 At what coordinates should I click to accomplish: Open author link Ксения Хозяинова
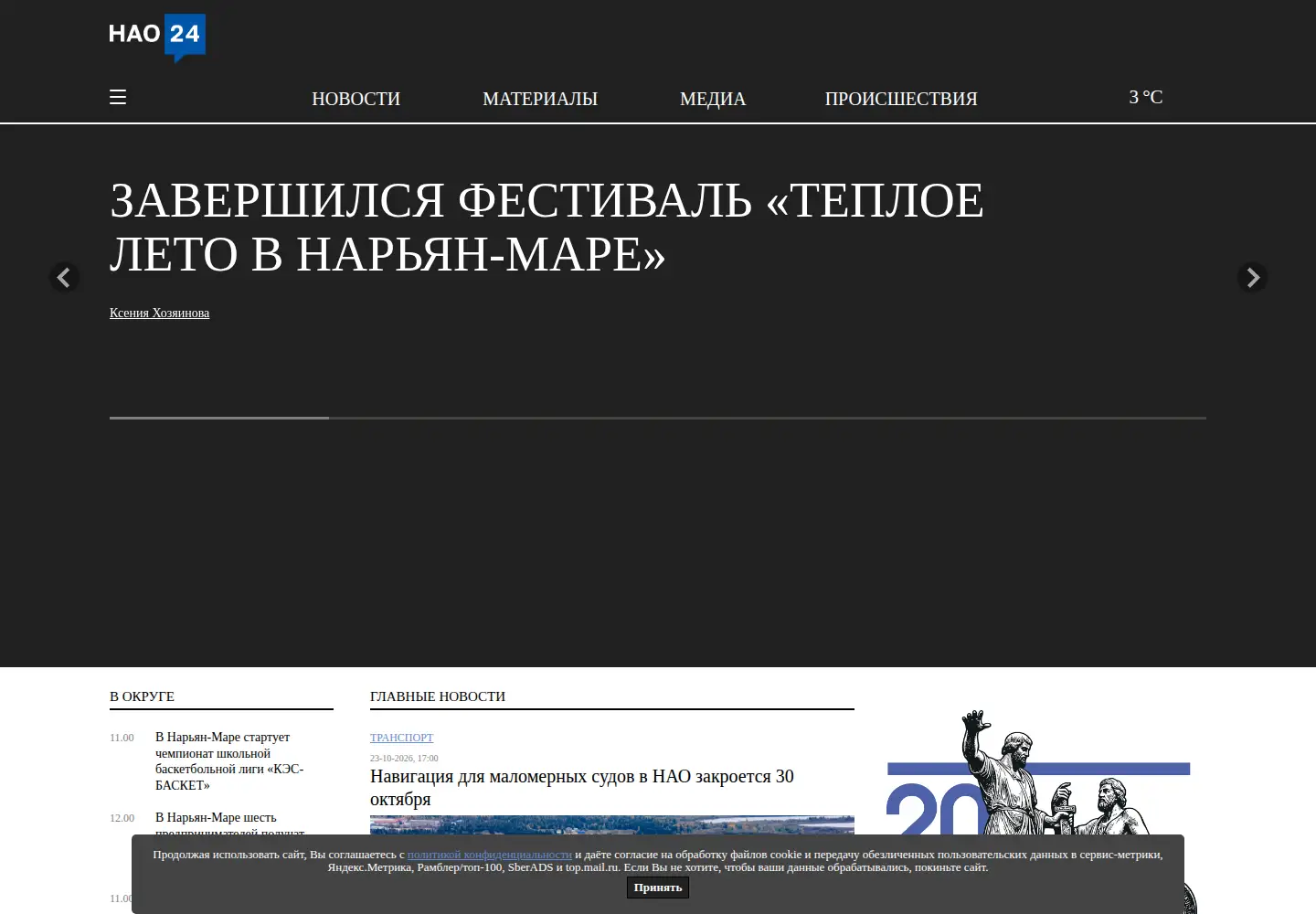159,313
